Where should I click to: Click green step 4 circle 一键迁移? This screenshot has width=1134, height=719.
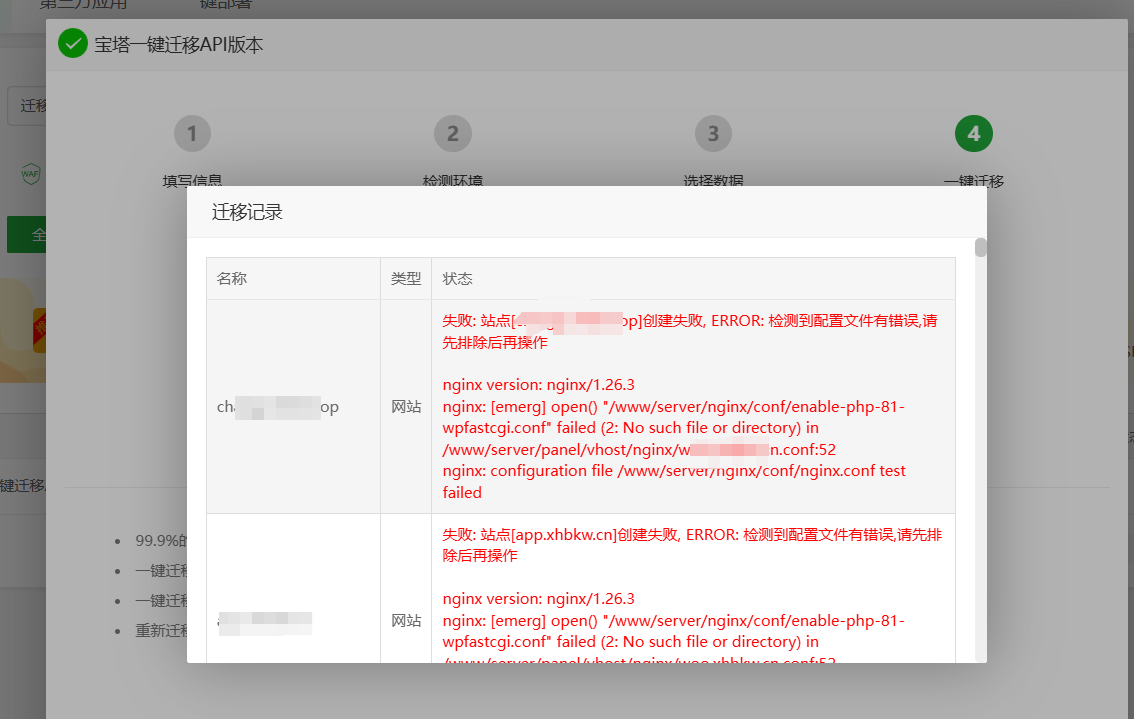pyautogui.click(x=973, y=134)
